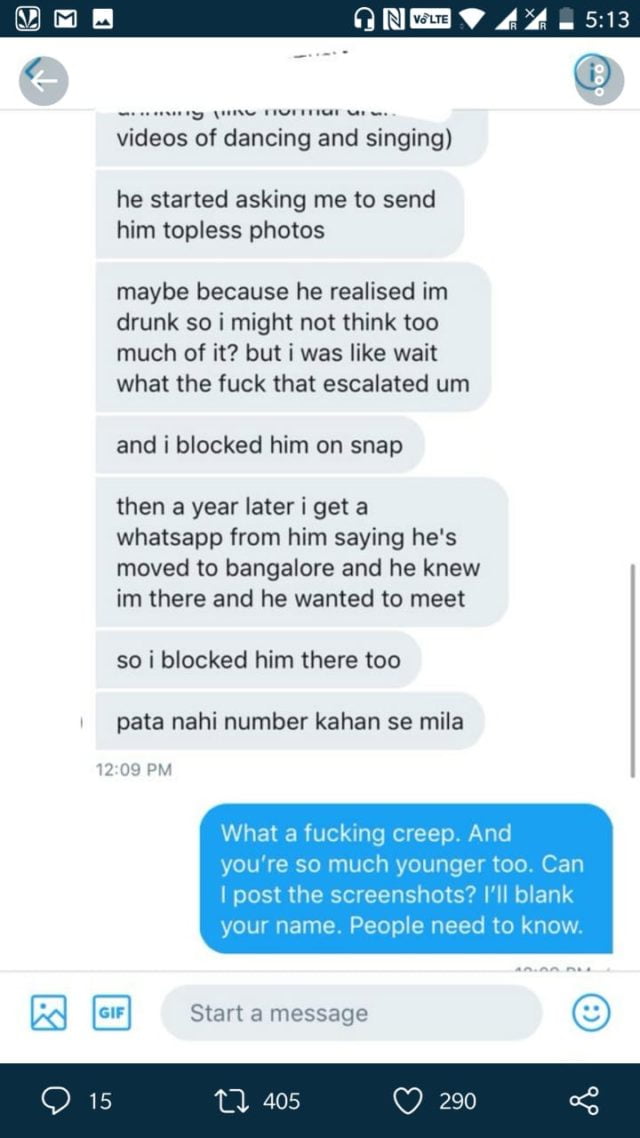Viewport: 640px width, 1138px height.
Task: Tap the 12:09 PM timestamp
Action: coord(134,769)
